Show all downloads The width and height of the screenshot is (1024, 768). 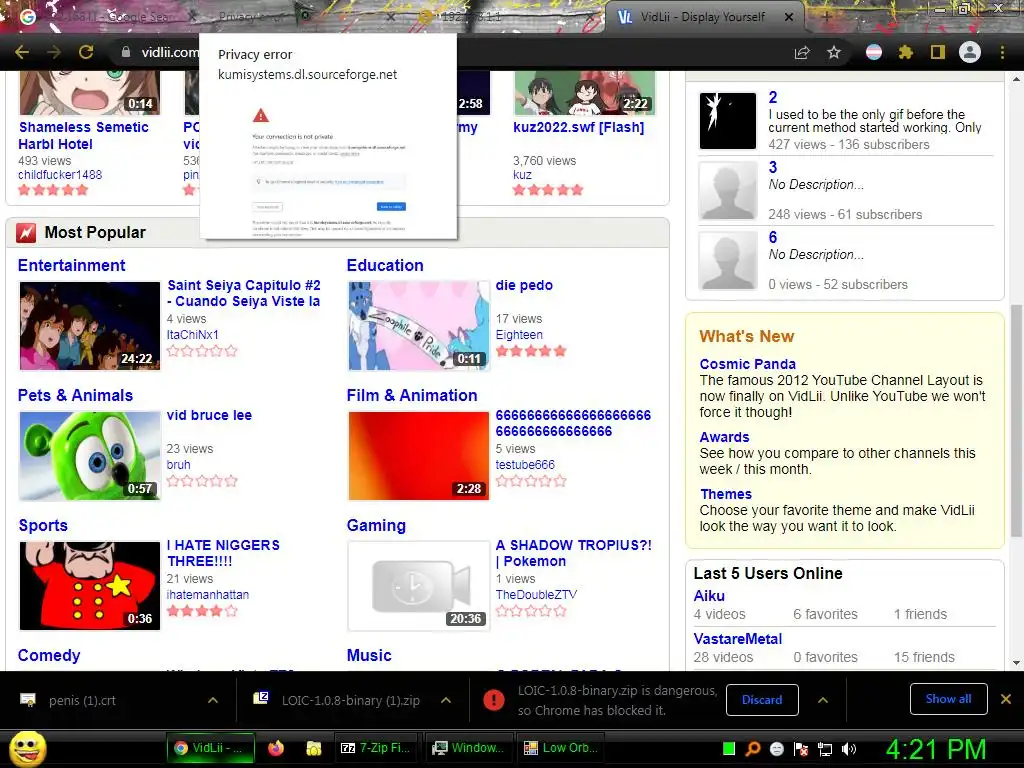pos(948,699)
